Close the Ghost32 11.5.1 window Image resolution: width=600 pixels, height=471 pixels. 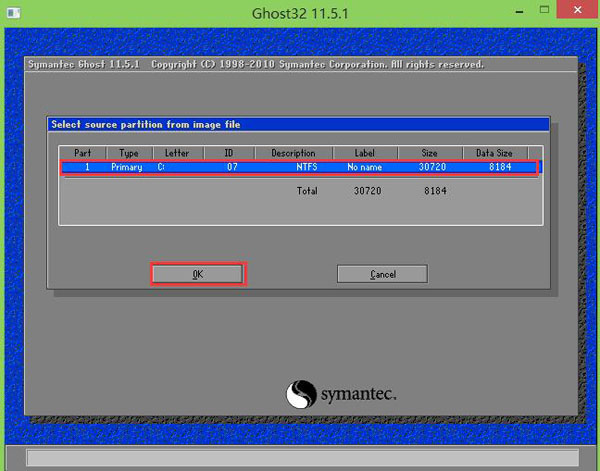tap(578, 10)
